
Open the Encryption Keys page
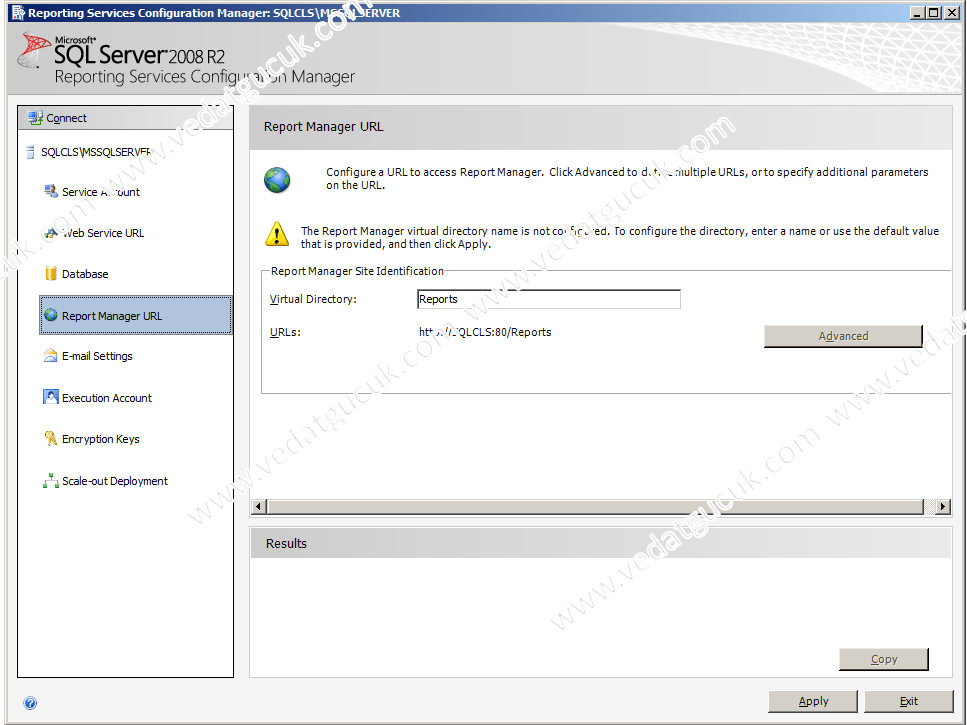point(101,439)
